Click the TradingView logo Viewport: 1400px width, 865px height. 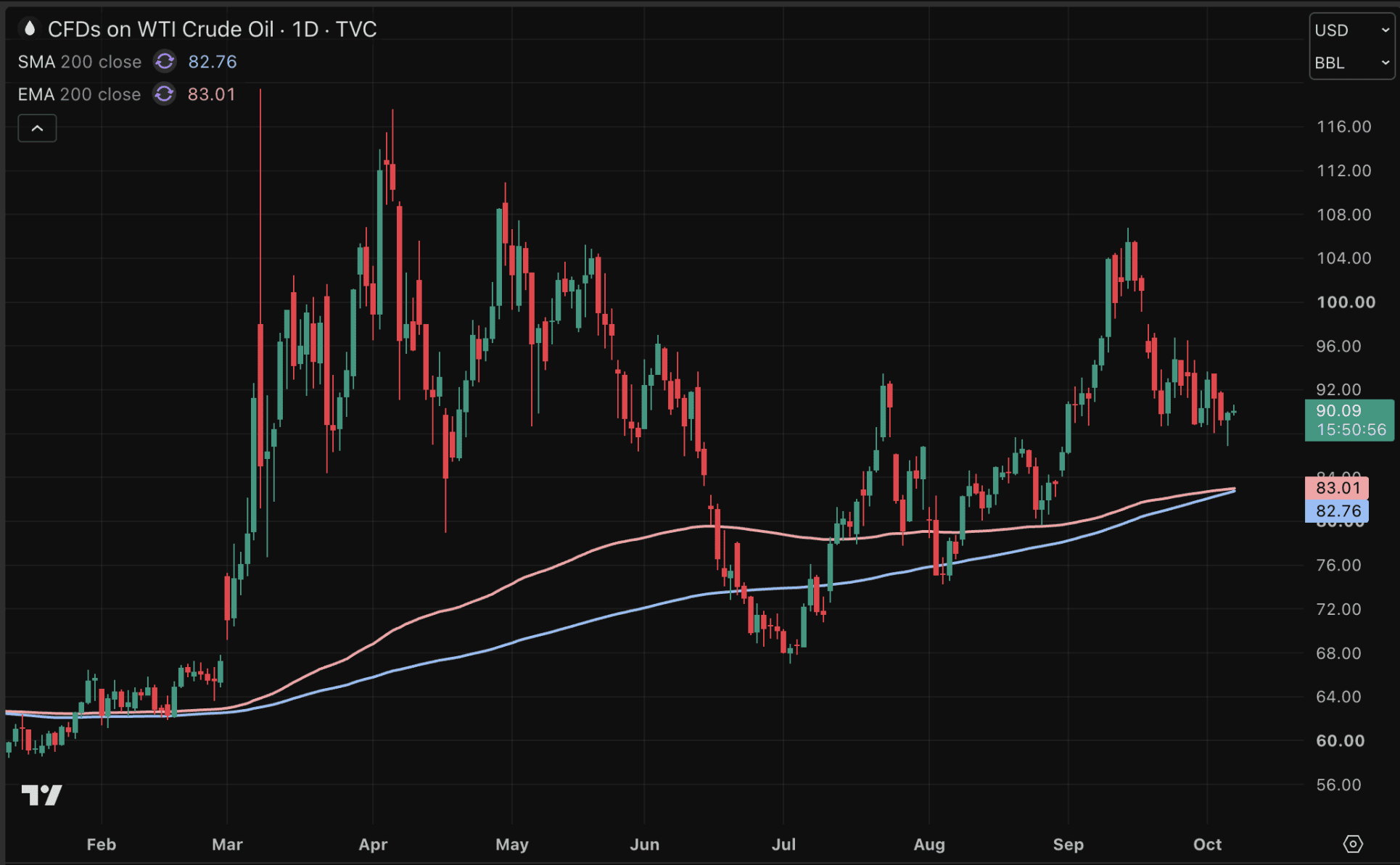pyautogui.click(x=42, y=795)
